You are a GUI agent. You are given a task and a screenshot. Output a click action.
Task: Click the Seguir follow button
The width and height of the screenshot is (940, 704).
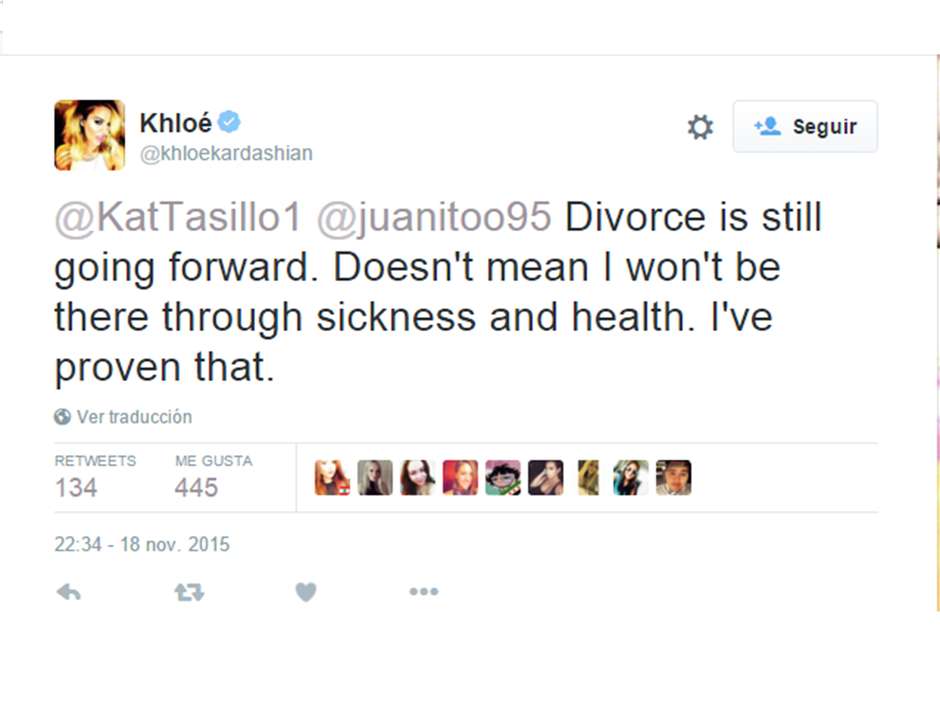(805, 127)
